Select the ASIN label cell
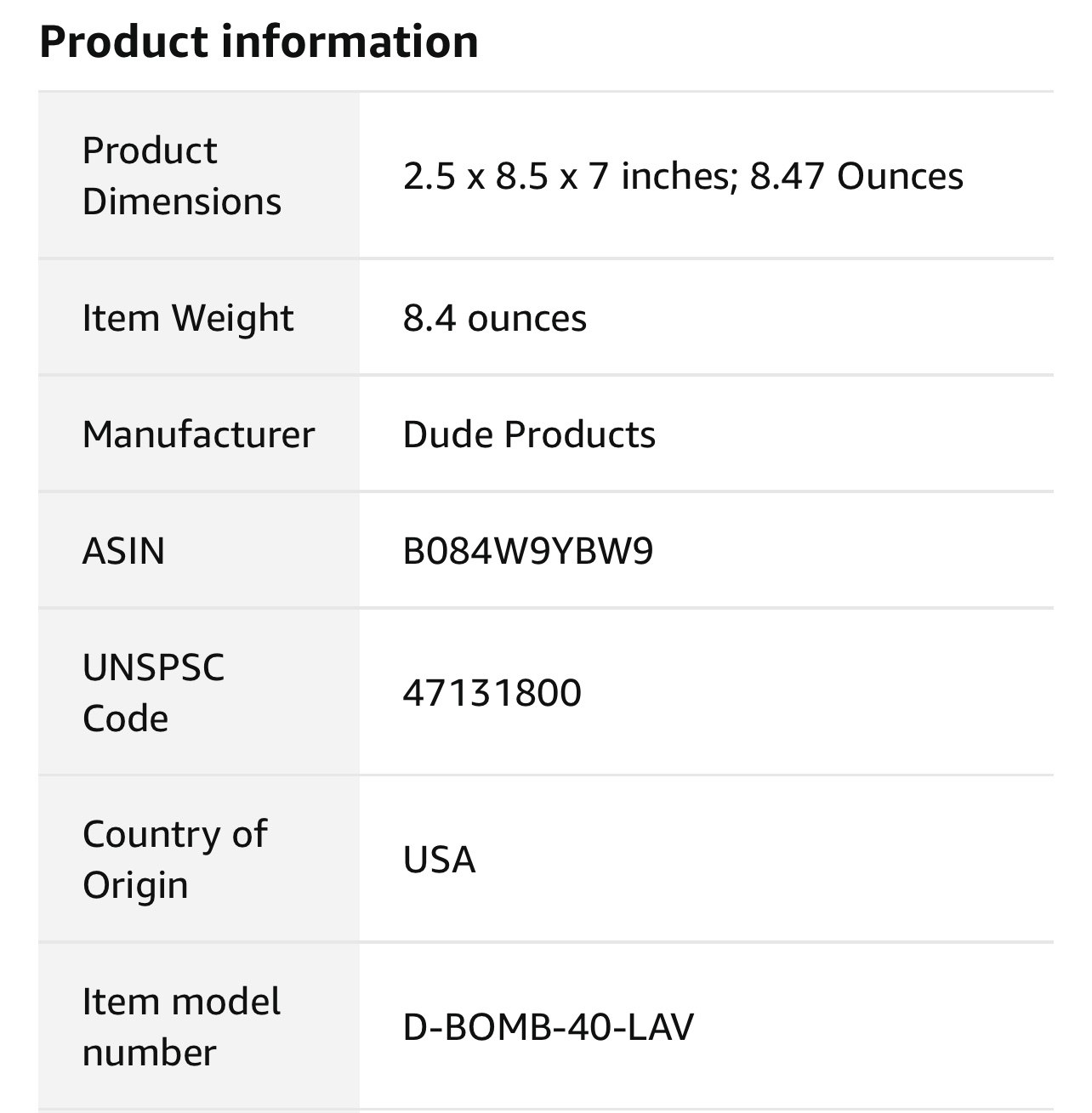The width and height of the screenshot is (1092, 1113). coord(199,550)
